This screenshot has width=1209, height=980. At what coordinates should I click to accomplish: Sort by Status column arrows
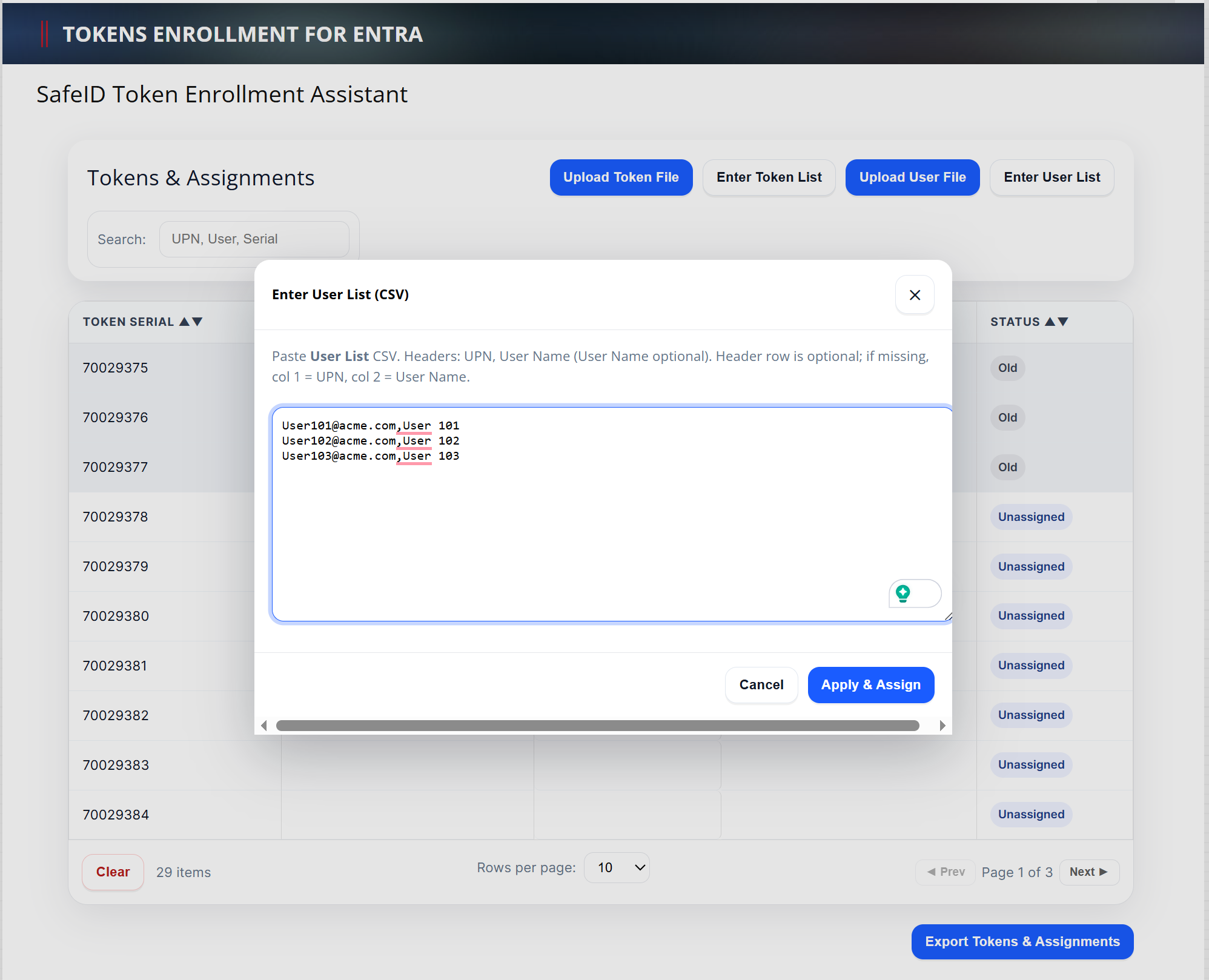[x=1056, y=322]
